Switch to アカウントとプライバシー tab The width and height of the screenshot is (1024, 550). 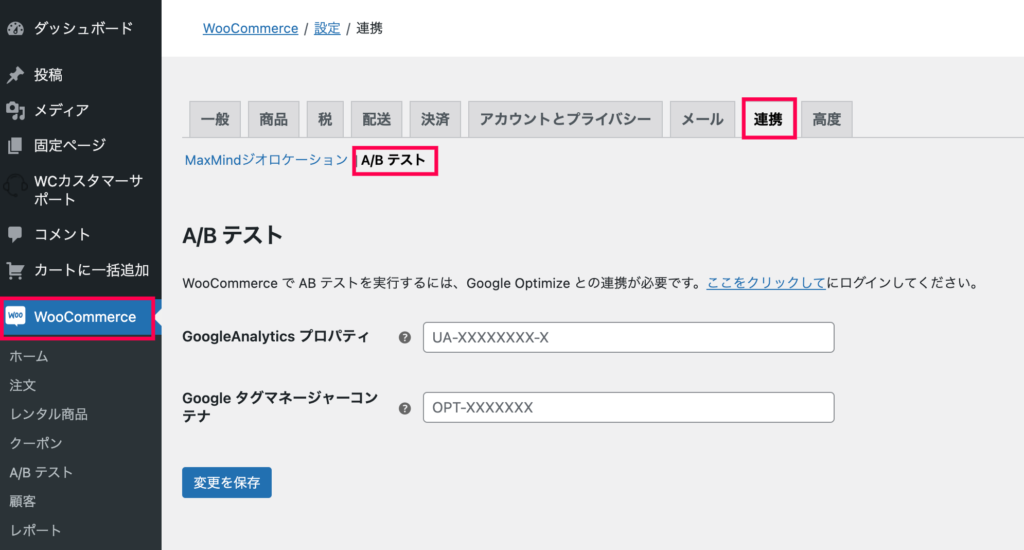566,120
